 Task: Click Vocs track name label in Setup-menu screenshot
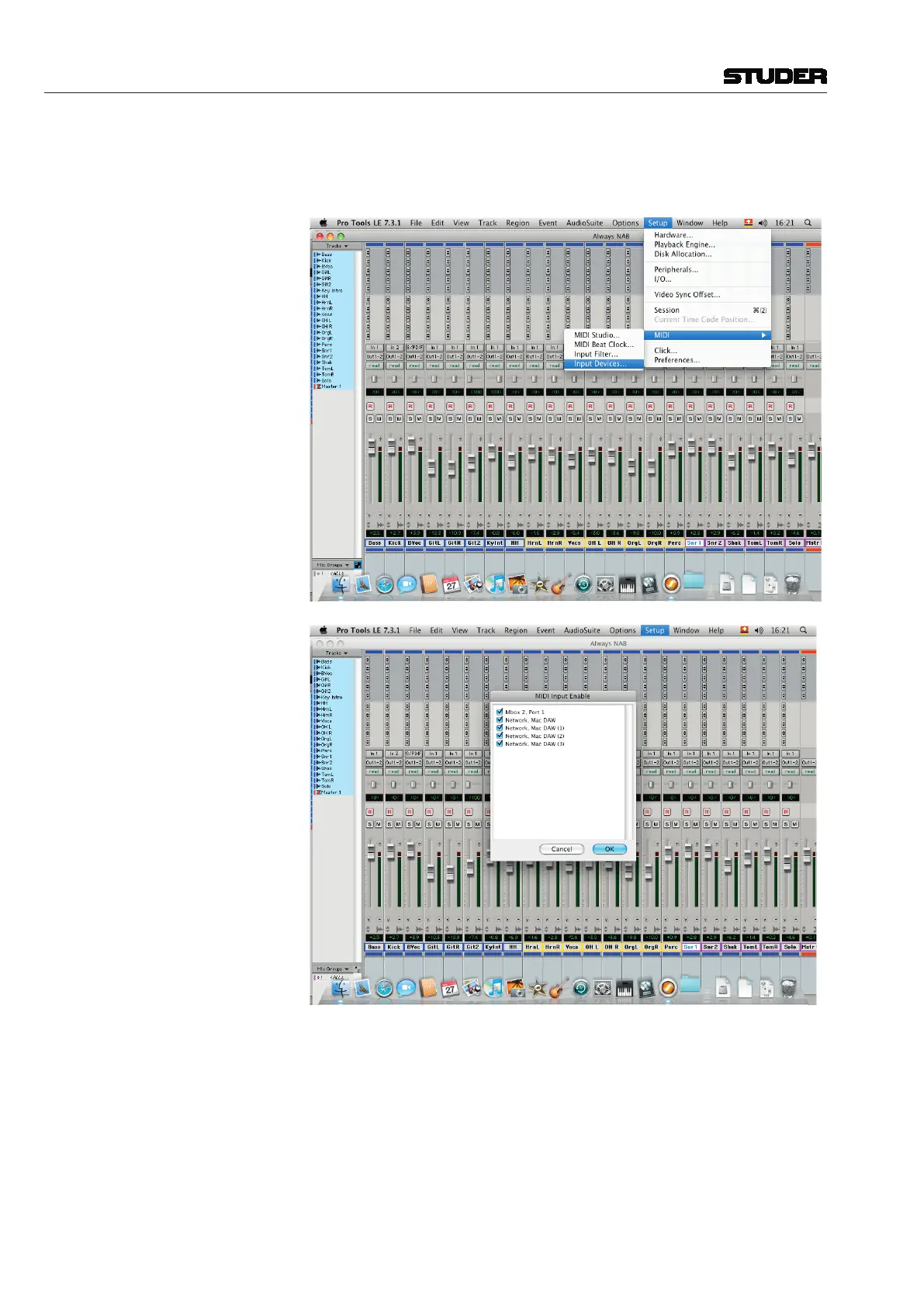[x=575, y=543]
